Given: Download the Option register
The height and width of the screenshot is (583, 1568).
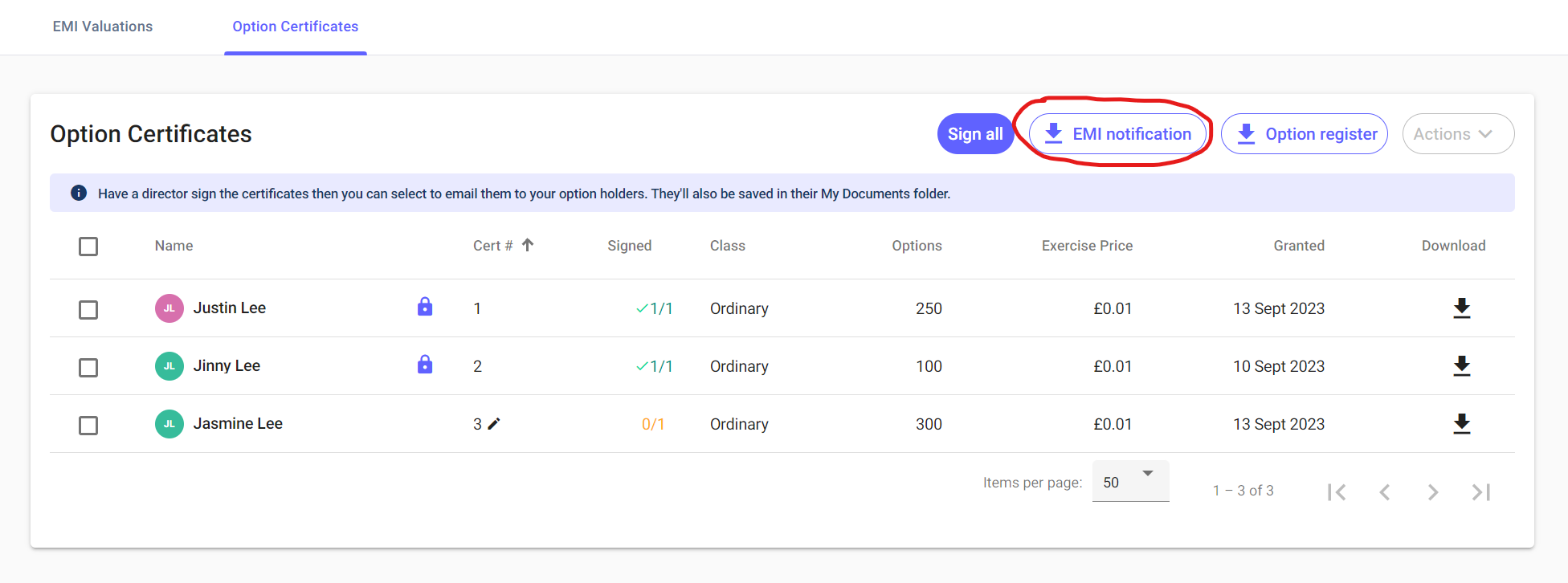Looking at the screenshot, I should tap(1304, 134).
